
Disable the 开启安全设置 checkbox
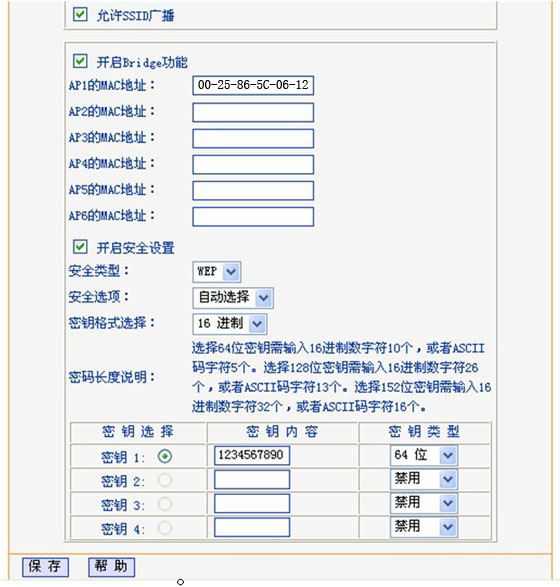[80, 247]
